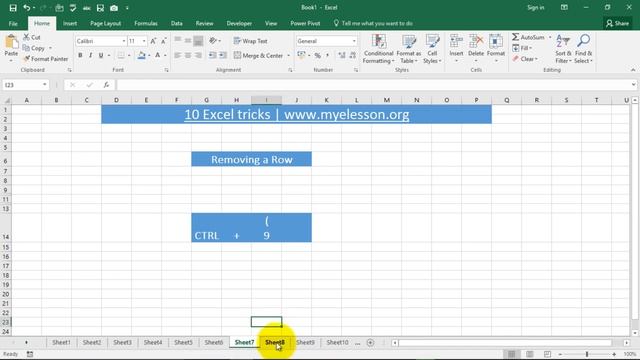
Task: Open the fill color paint bucket
Action: coord(141,56)
